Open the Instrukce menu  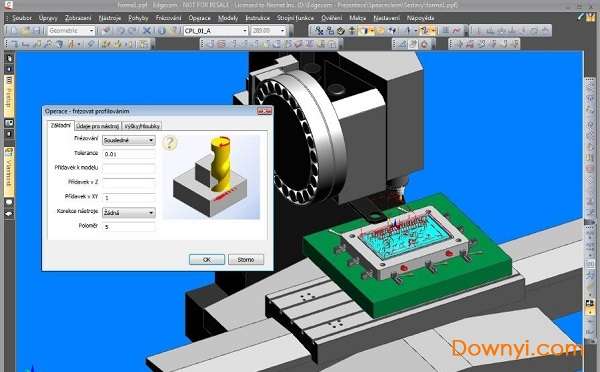[x=258, y=18]
